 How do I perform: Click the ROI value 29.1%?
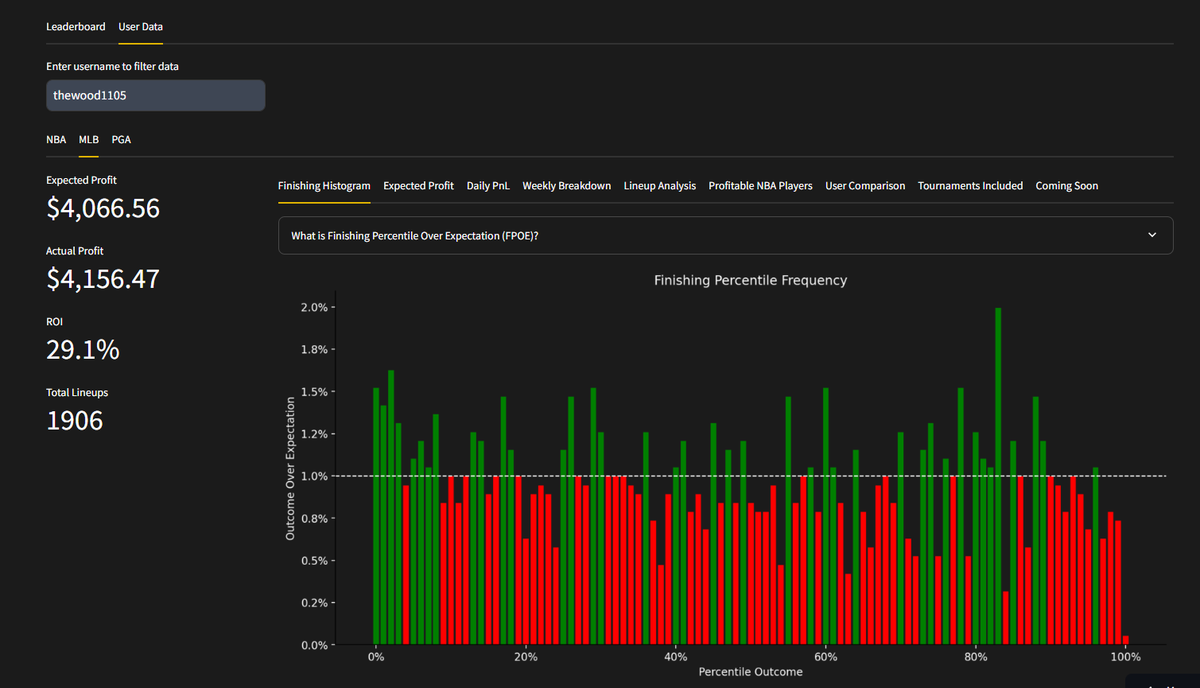83,350
